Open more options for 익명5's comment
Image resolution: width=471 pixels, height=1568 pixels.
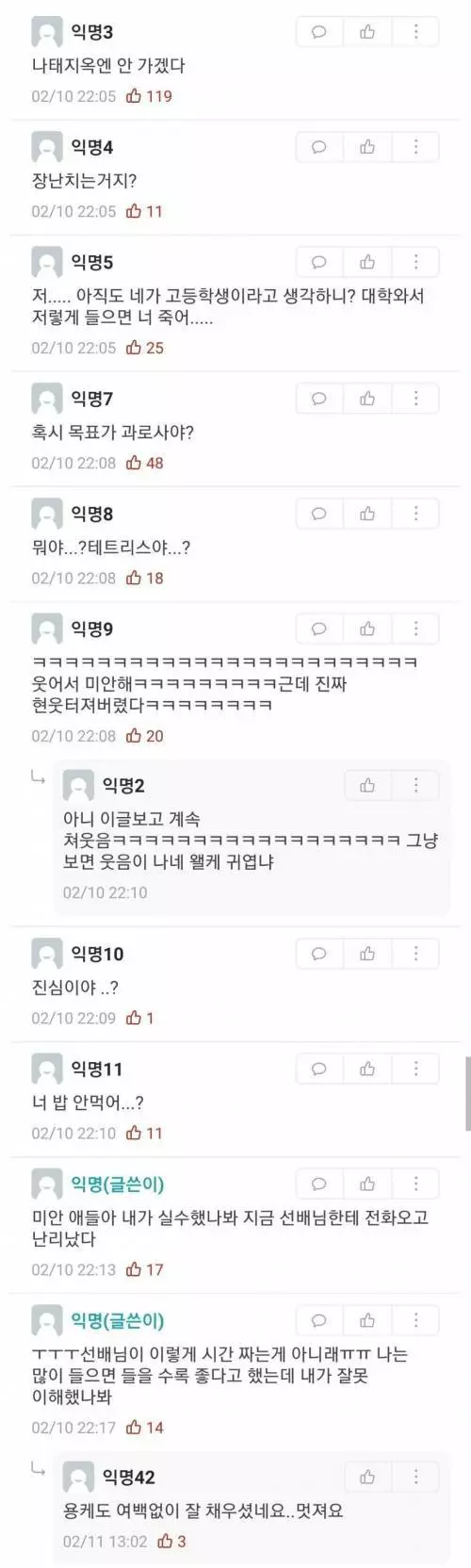click(x=416, y=262)
